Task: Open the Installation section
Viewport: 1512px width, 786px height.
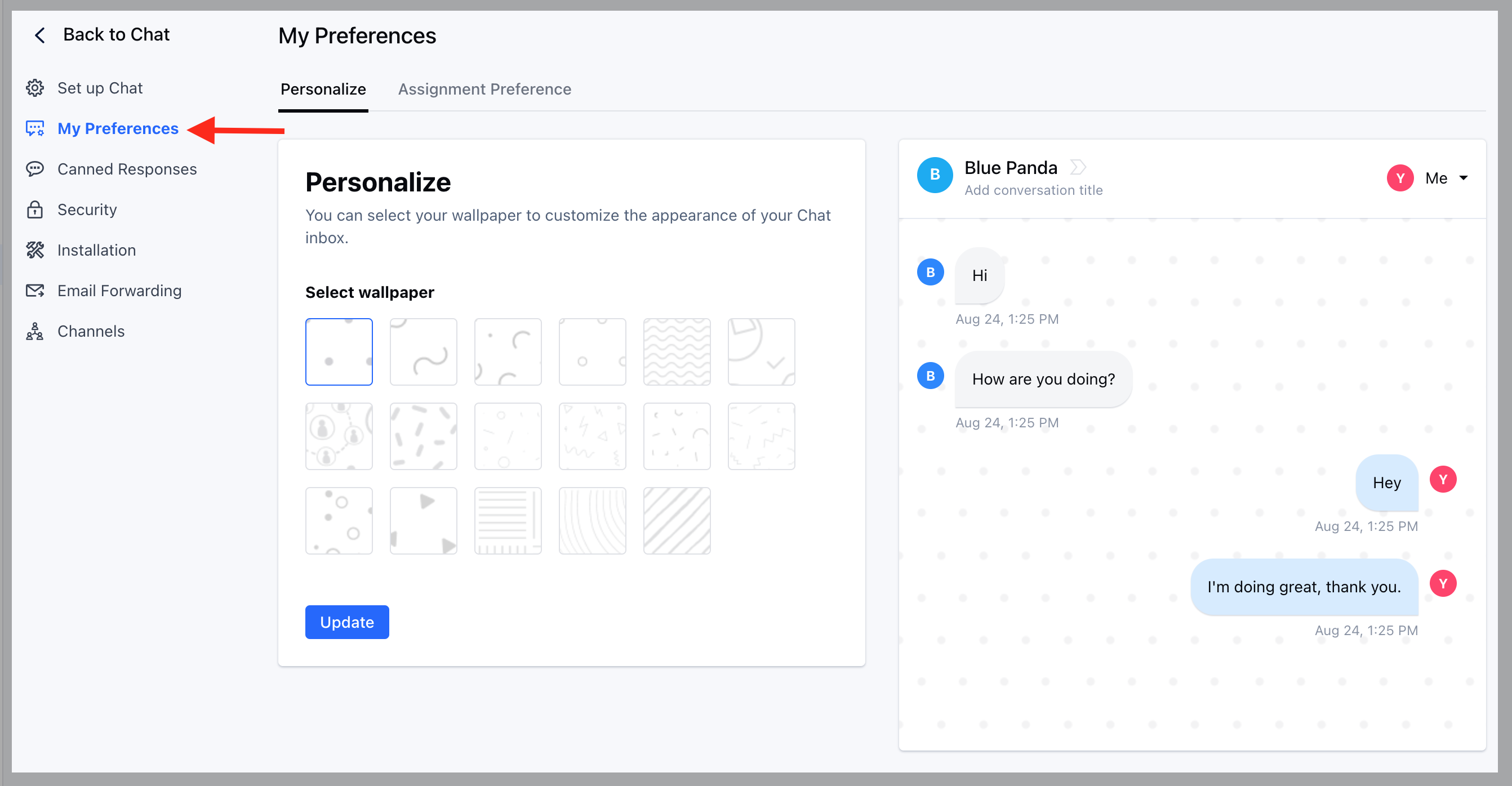Action: coord(96,250)
